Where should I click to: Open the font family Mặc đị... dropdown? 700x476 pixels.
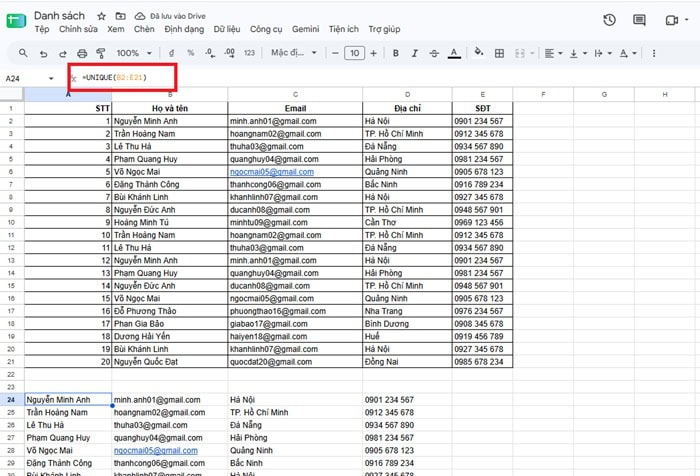tap(294, 53)
